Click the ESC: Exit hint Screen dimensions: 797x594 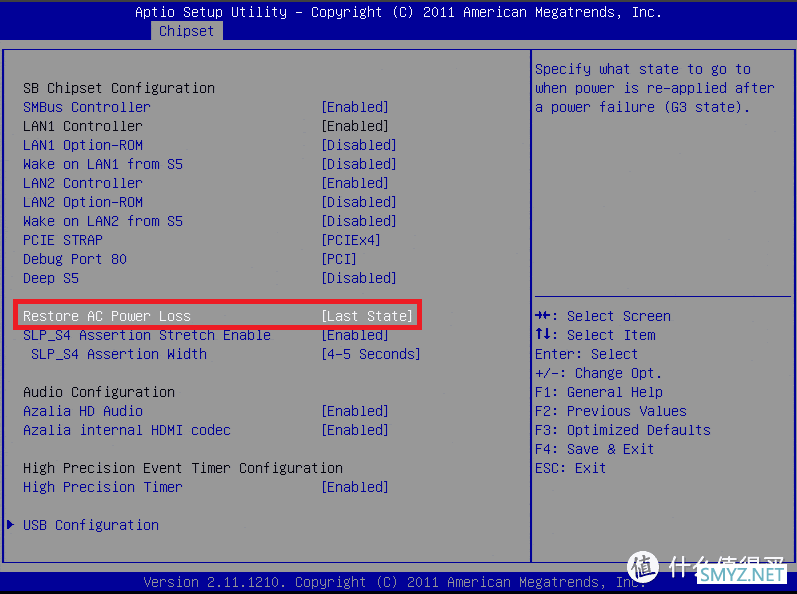[x=570, y=468]
